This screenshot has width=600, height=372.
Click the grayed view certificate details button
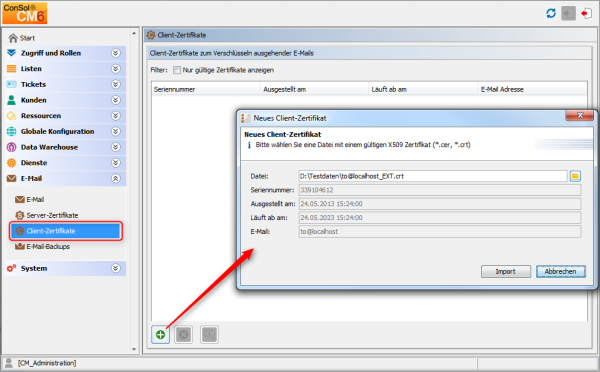pyautogui.click(x=209, y=334)
